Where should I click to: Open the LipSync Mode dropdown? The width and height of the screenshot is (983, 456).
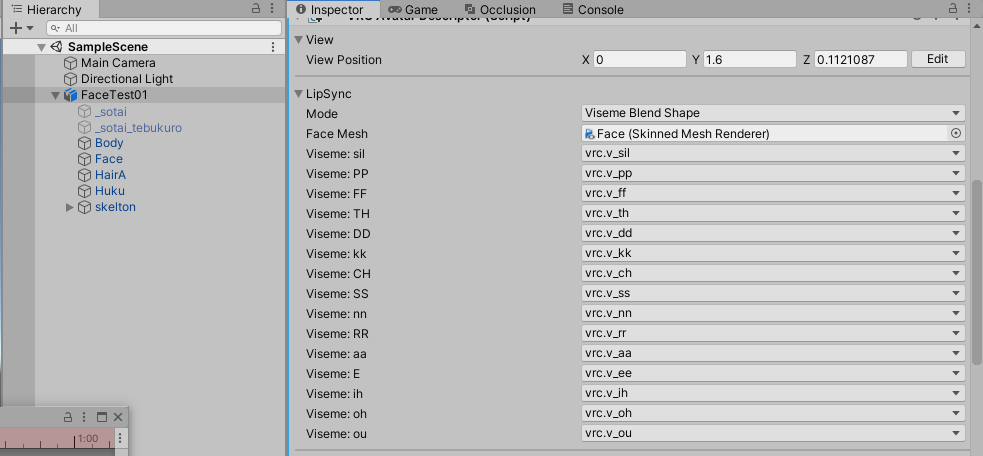pos(773,113)
